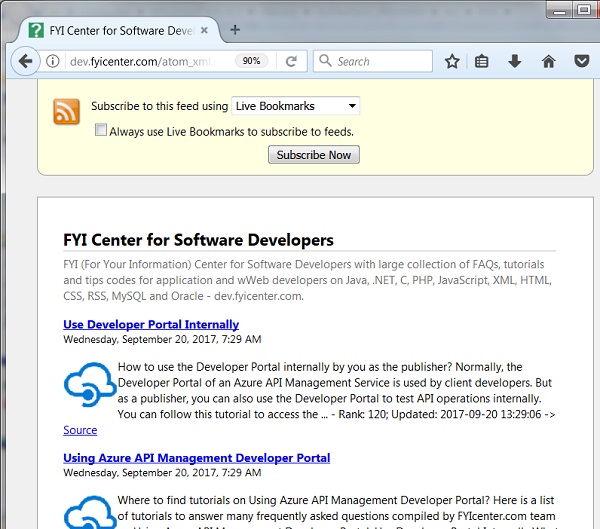
Task: Open the Source link
Action: click(80, 430)
